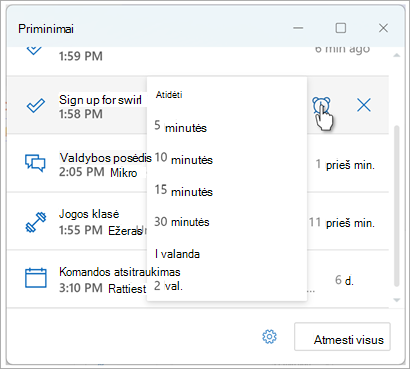Click the 6 d. due label
This screenshot has height=369, width=410.
[x=344, y=280]
